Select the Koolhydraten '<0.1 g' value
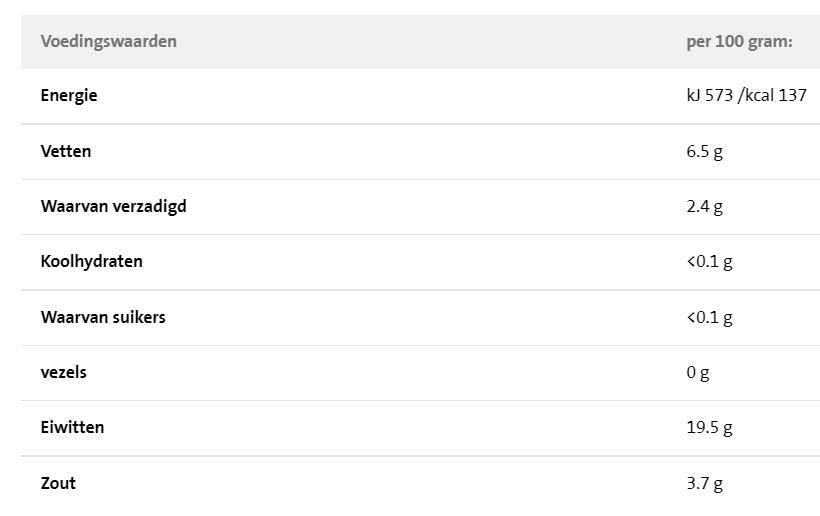 pyautogui.click(x=709, y=262)
